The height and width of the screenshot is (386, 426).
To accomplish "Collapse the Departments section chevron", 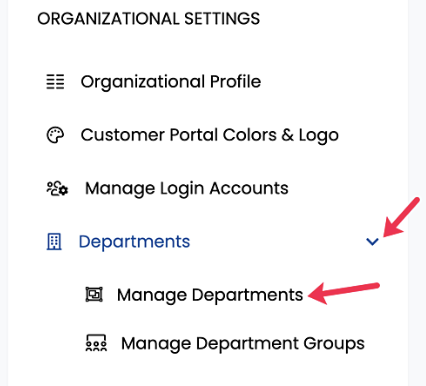I will (372, 242).
